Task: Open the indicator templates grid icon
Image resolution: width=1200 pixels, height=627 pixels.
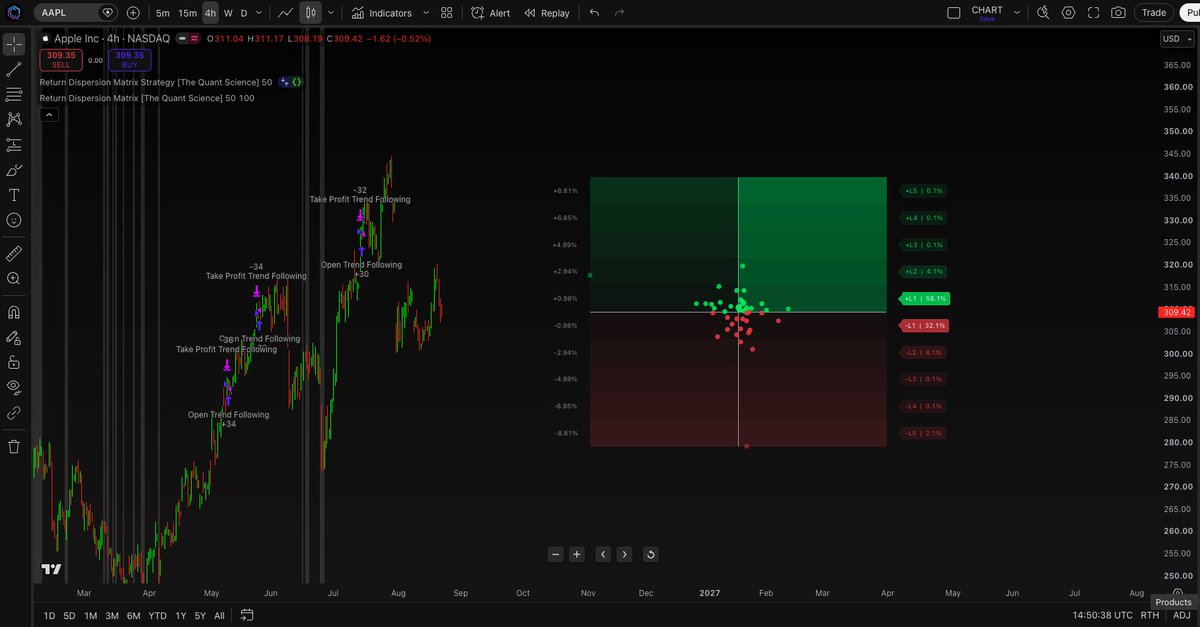Action: coord(446,13)
